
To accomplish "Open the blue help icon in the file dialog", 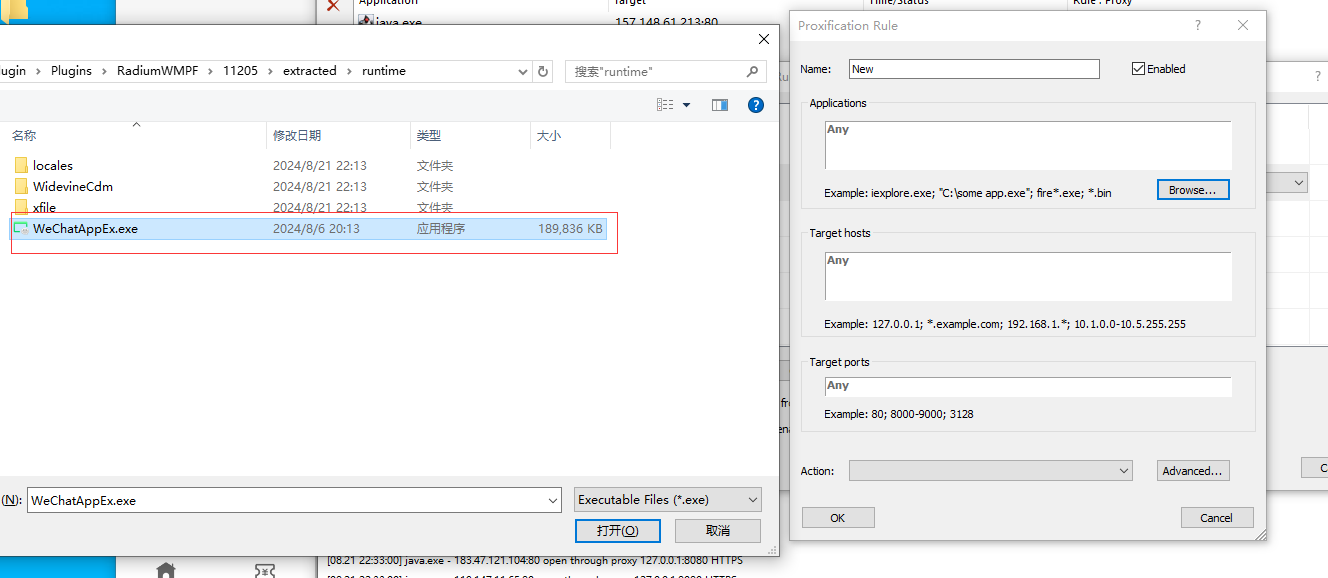I will coord(756,105).
